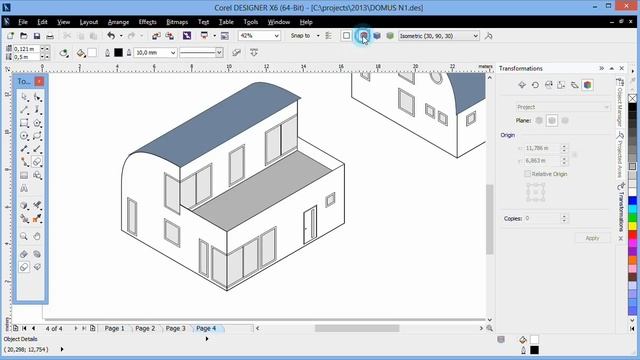Collapse the Transformations docker with double chevron
Screen dimensions: 640x360
pyautogui.click(x=602, y=68)
